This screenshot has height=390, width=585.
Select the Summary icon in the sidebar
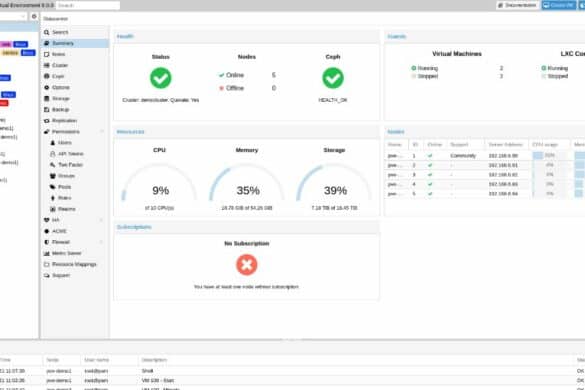(x=47, y=43)
